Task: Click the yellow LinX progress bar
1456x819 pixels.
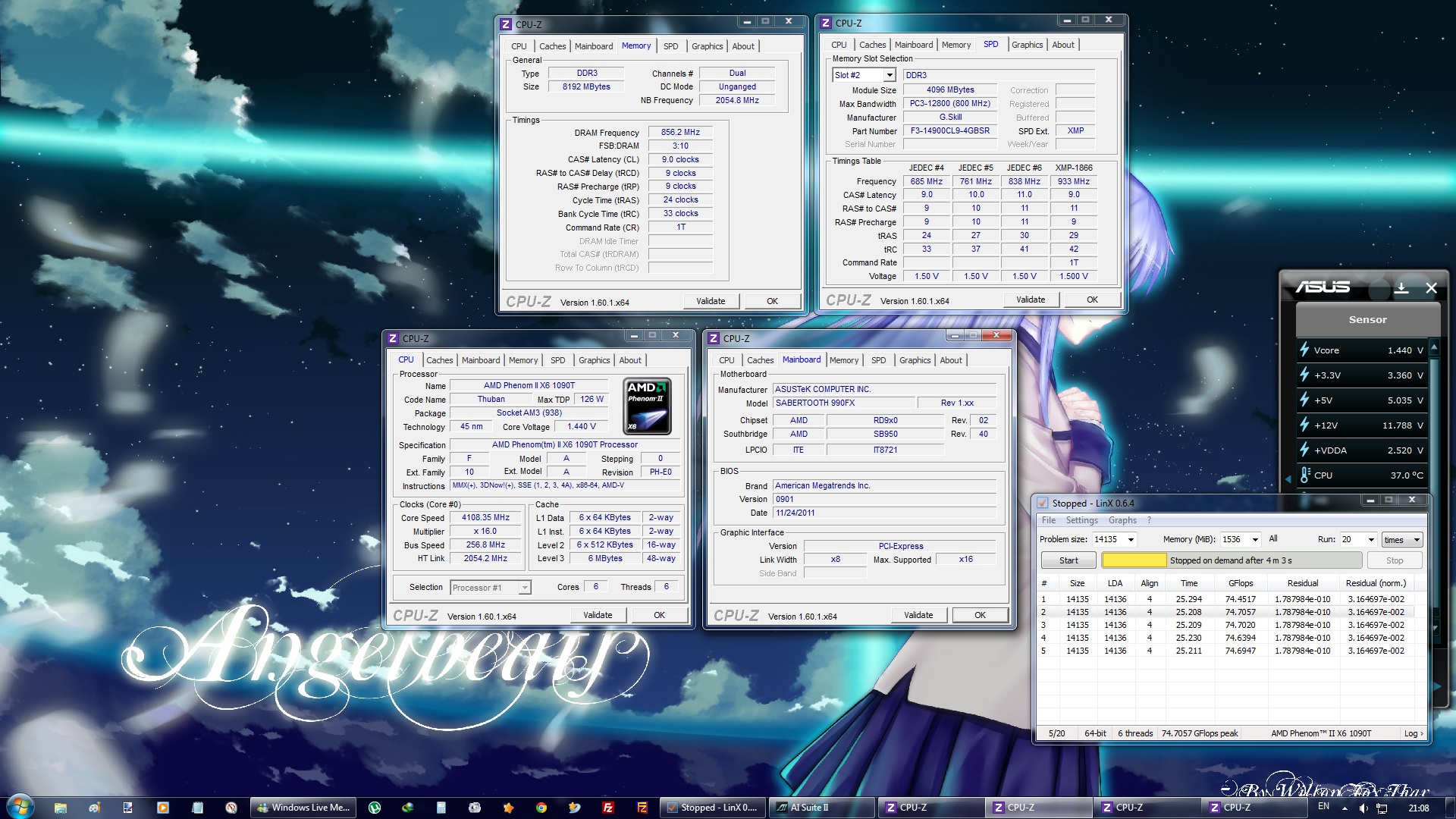Action: click(x=1134, y=560)
